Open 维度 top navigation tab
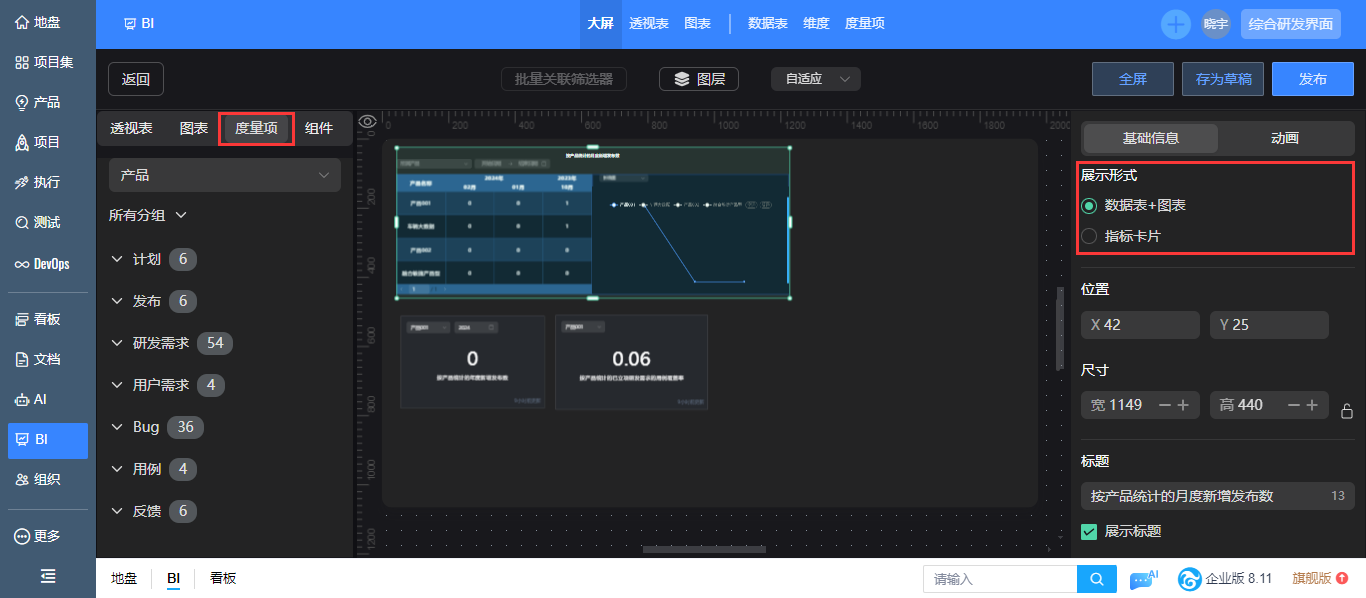1366x598 pixels. pyautogui.click(x=816, y=24)
